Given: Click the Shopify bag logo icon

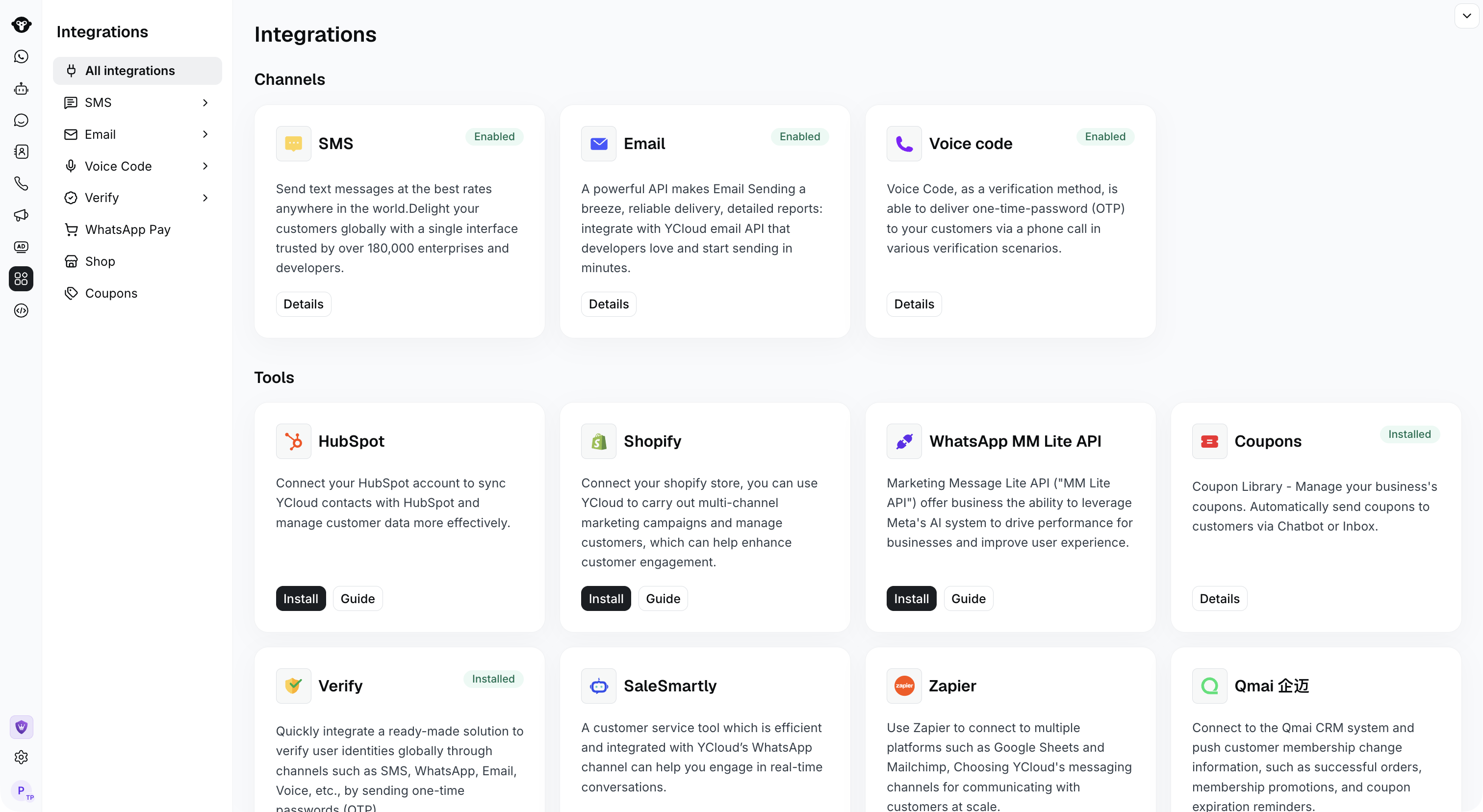Looking at the screenshot, I should pyautogui.click(x=599, y=441).
